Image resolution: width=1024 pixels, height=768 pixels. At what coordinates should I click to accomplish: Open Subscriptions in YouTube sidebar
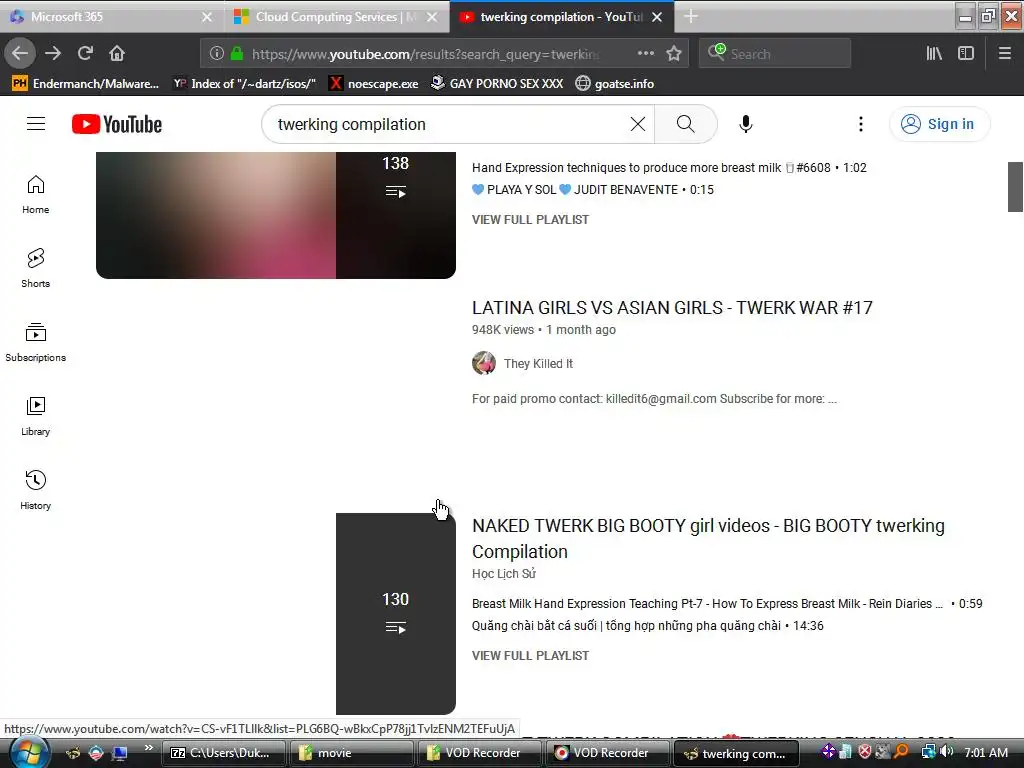[36, 342]
